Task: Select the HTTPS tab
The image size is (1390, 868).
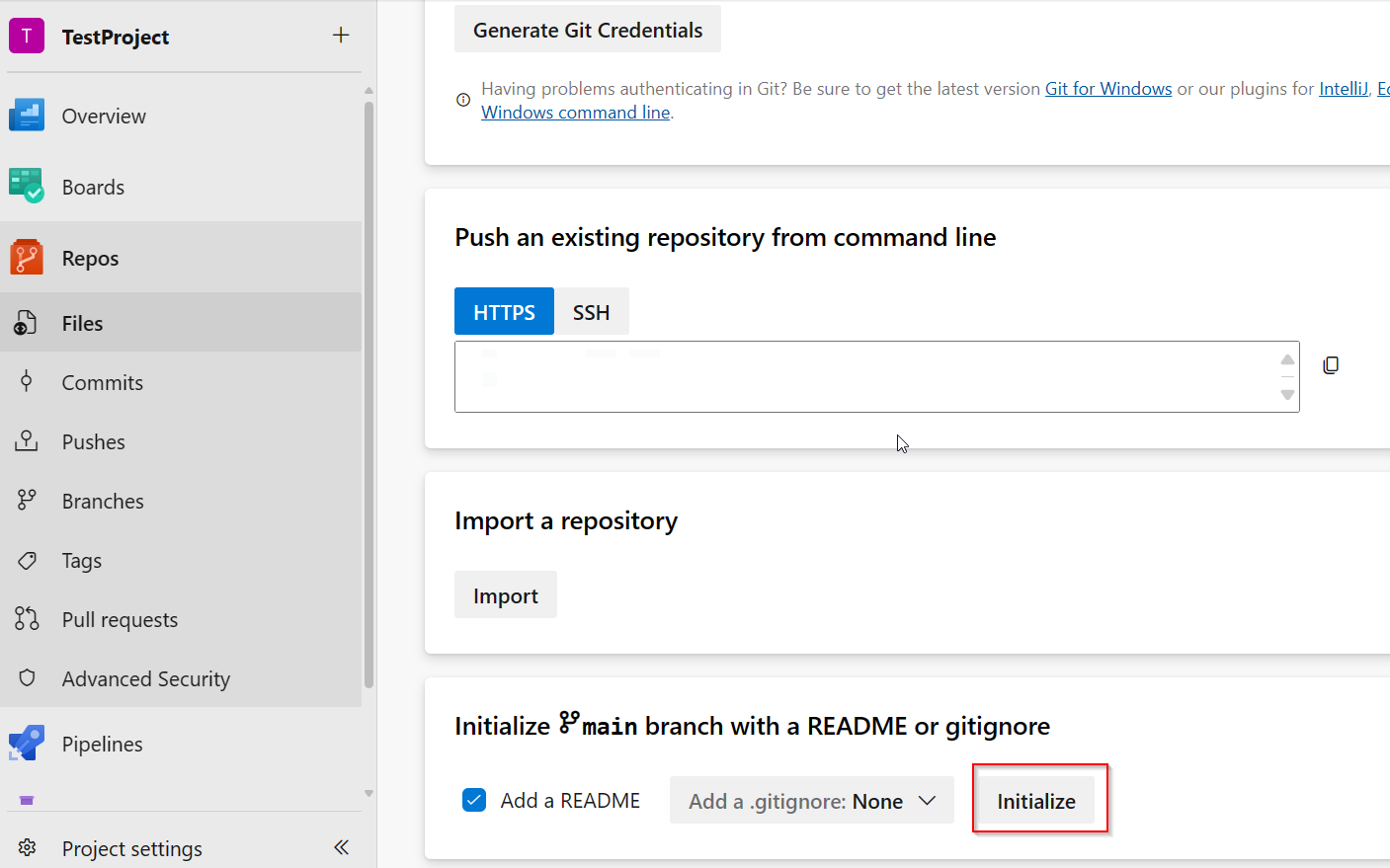Action: point(504,311)
